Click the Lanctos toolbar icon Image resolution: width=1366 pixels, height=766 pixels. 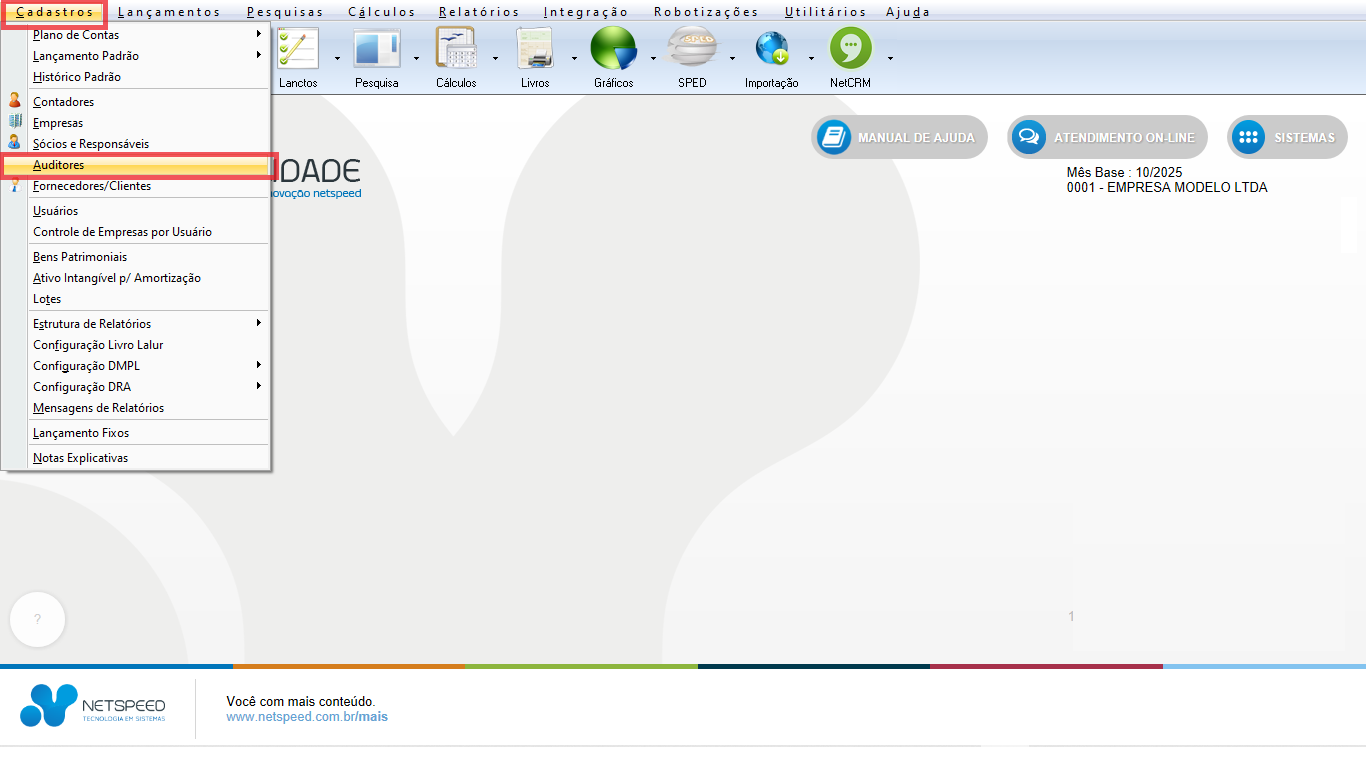point(298,49)
